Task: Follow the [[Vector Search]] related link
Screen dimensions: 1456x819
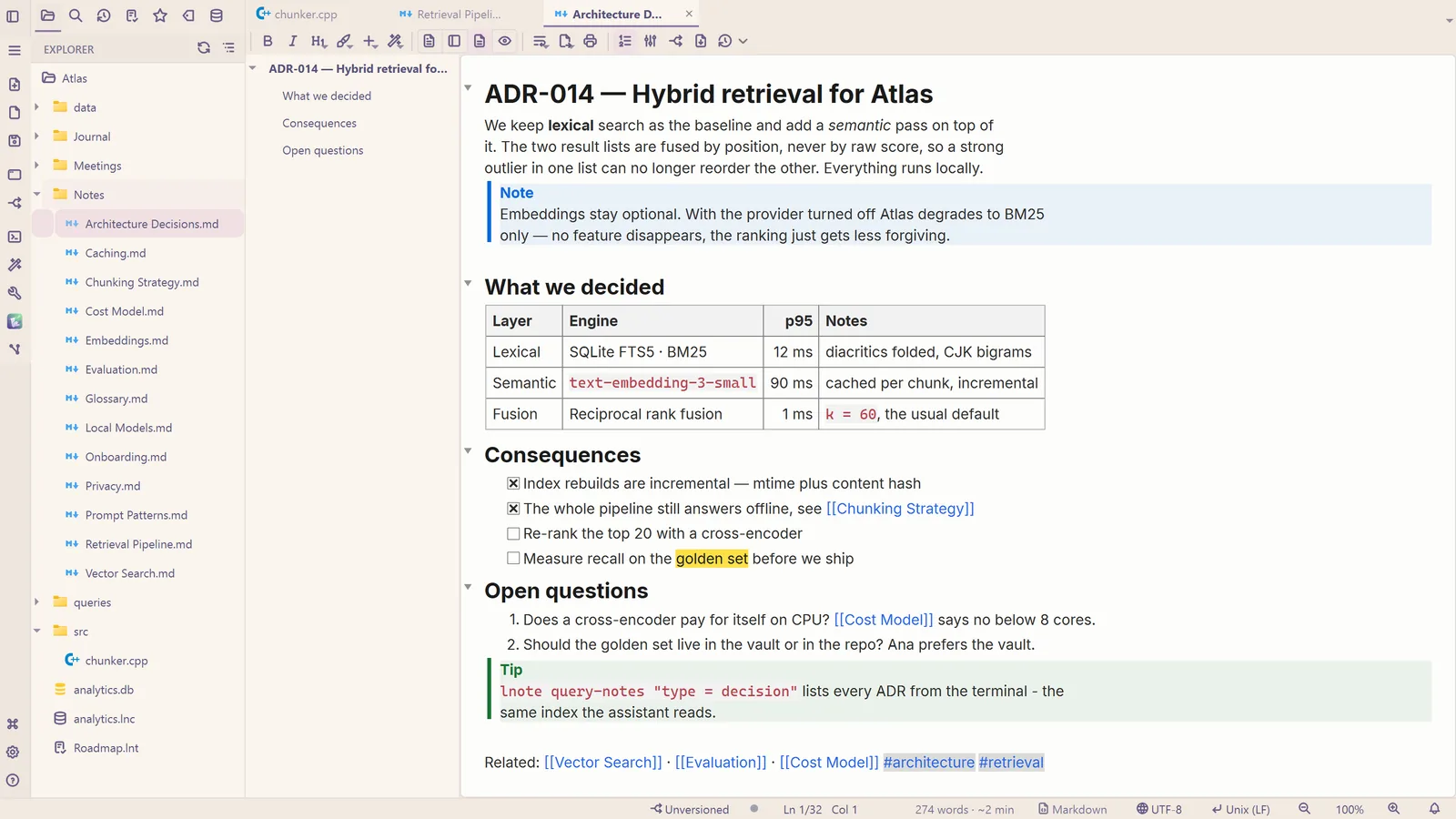Action: point(603,763)
